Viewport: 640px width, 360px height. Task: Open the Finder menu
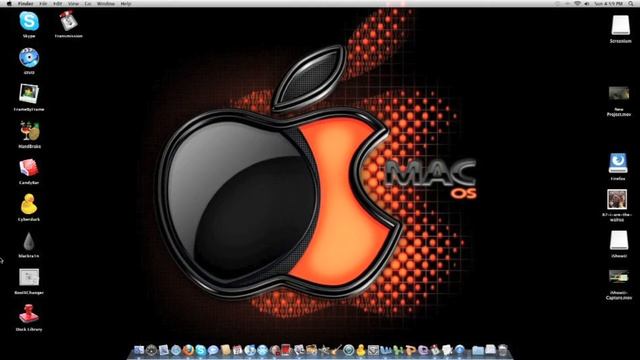pyautogui.click(x=25, y=4)
